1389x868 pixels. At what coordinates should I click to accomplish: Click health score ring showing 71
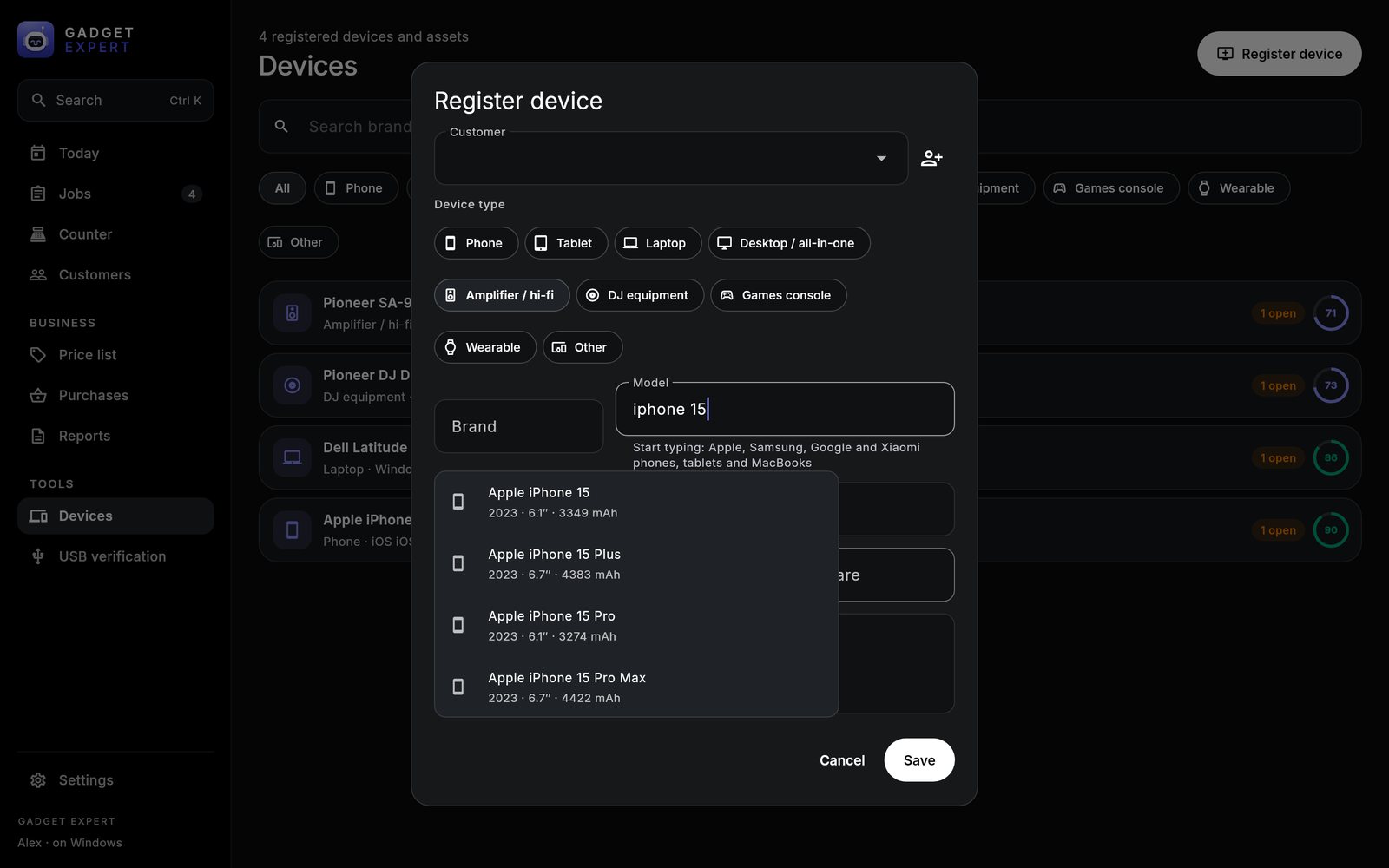[x=1331, y=313]
